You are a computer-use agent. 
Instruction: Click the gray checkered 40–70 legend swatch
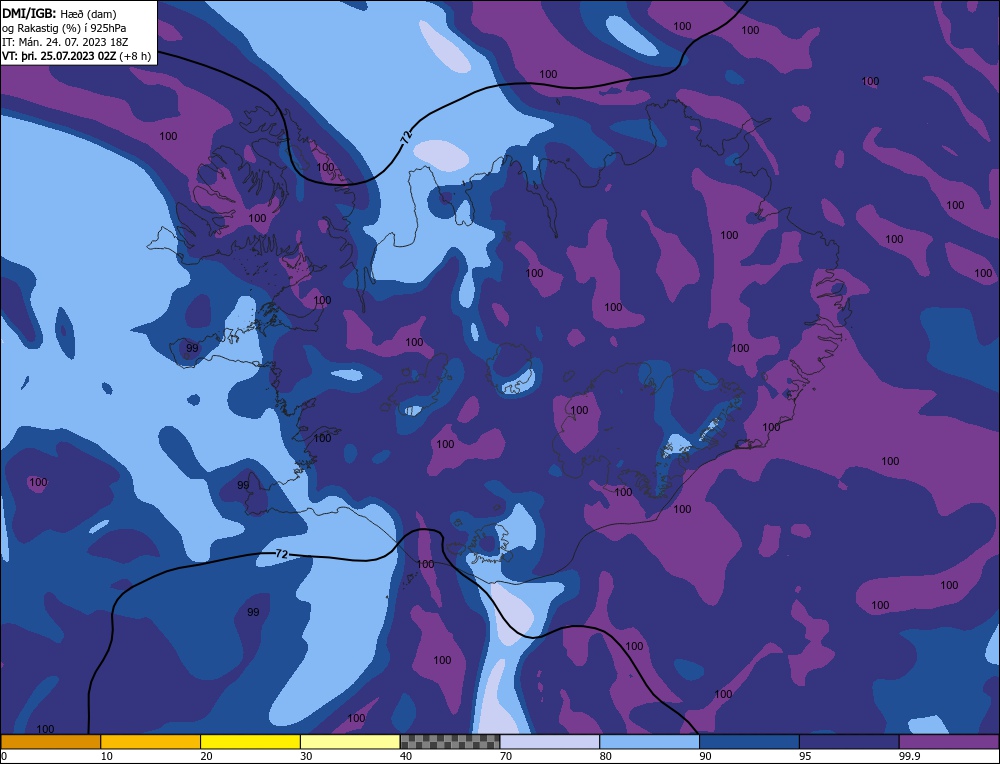tap(450, 741)
